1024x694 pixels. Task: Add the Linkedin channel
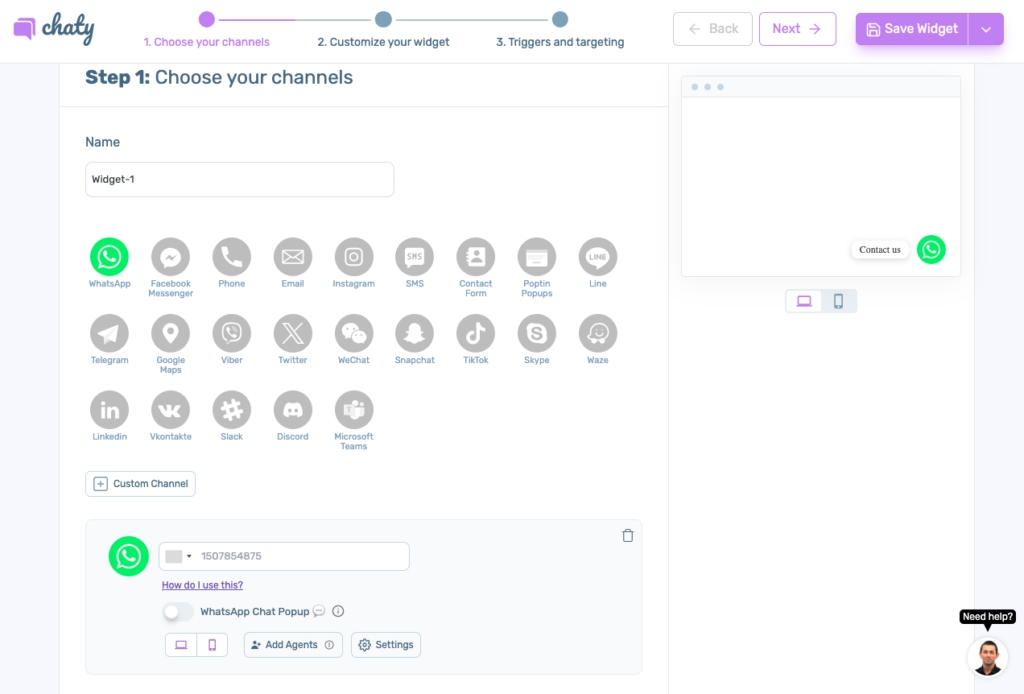click(109, 409)
